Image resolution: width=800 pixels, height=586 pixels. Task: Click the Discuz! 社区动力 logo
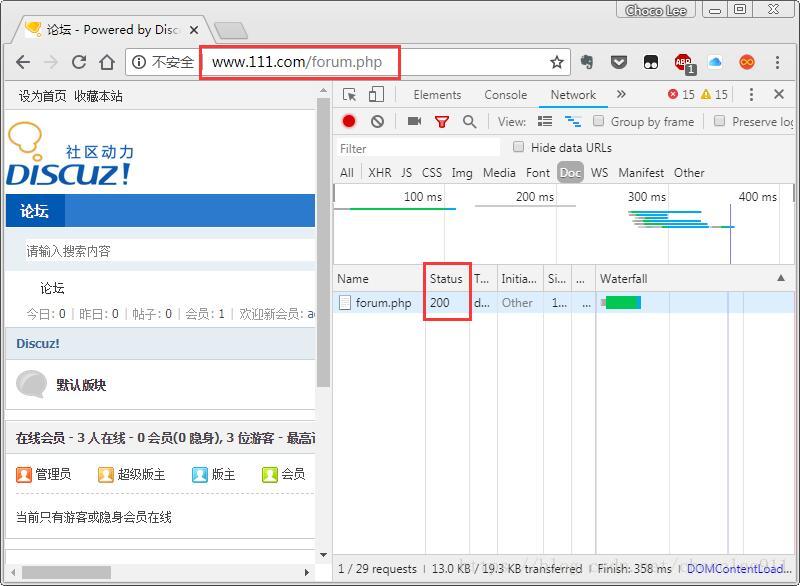70,154
